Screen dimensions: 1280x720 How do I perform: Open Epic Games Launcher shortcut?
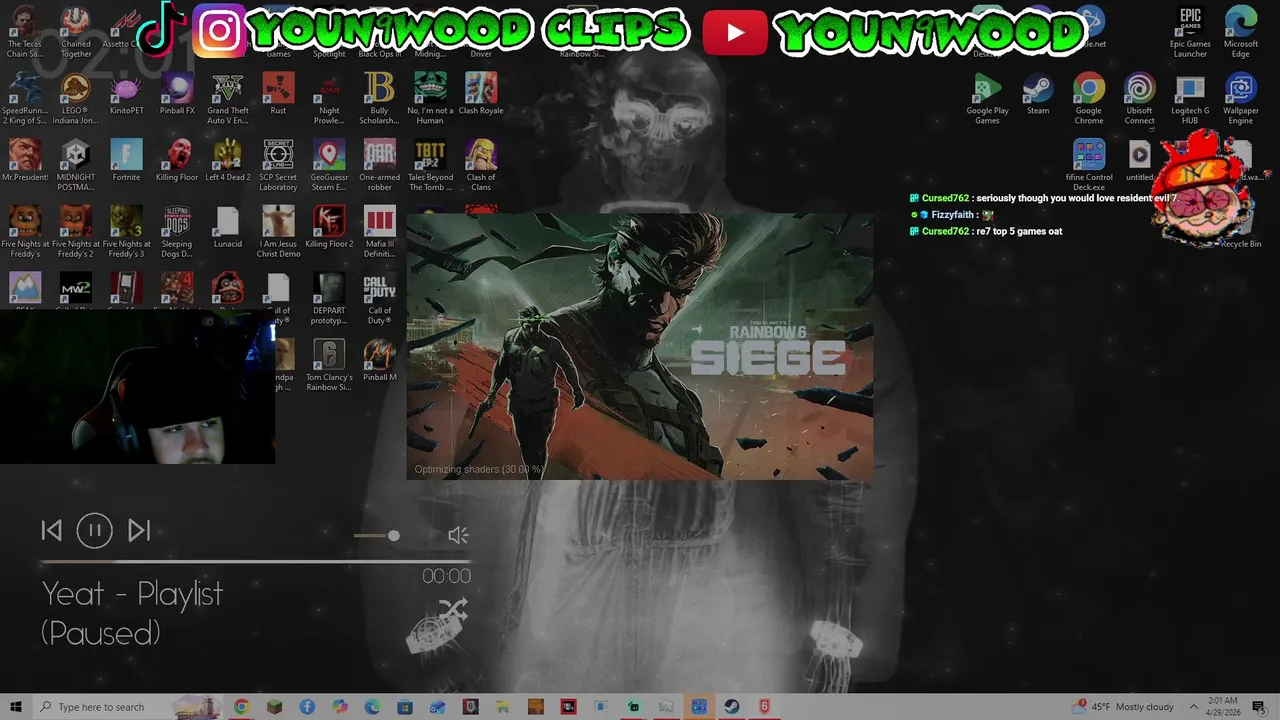pos(1190,32)
